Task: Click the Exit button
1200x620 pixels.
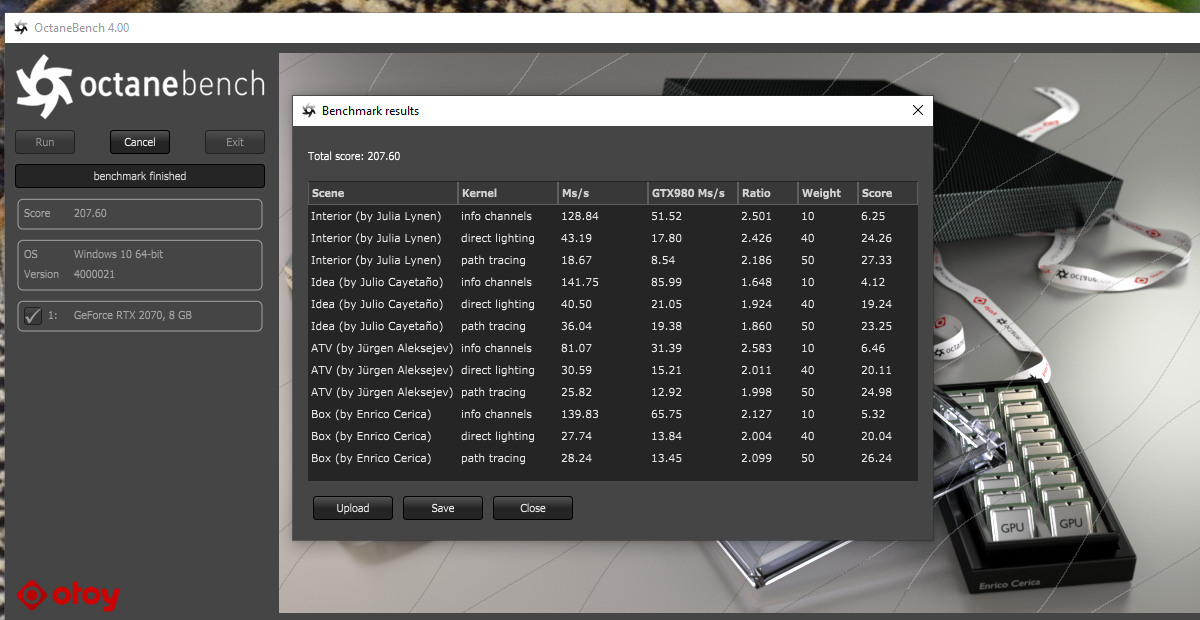Action: [x=235, y=142]
